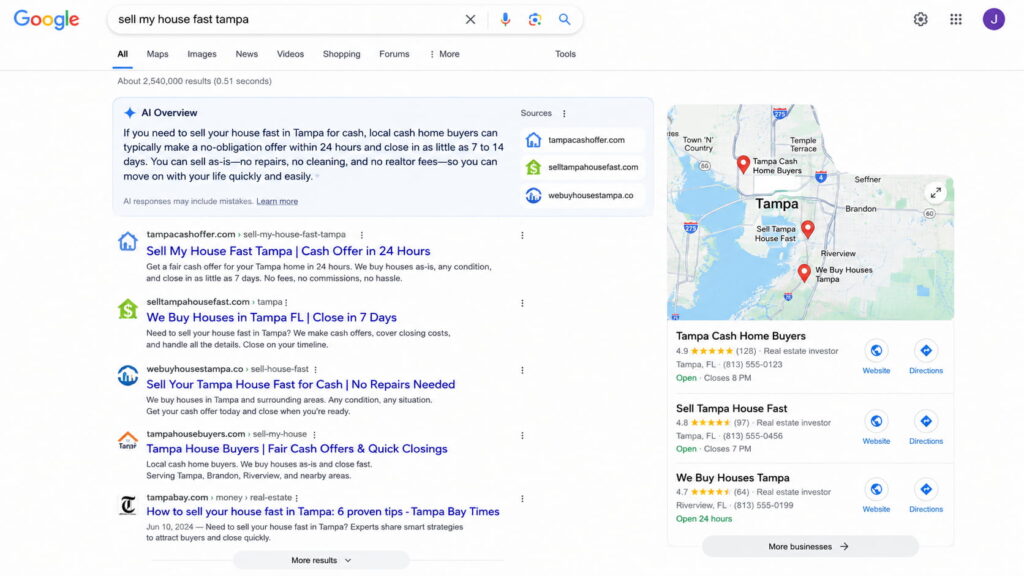Screen dimensions: 1024x576
Task: Select Sell Tampa House Fast map pin
Action: point(808,229)
